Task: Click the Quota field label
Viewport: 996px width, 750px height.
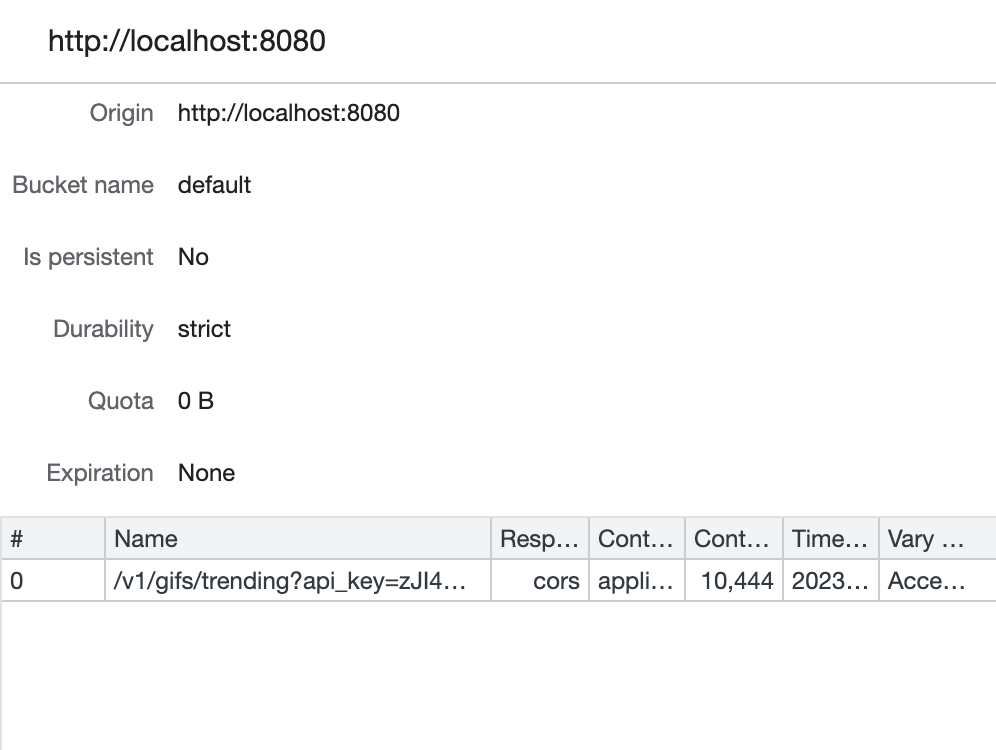Action: [121, 401]
